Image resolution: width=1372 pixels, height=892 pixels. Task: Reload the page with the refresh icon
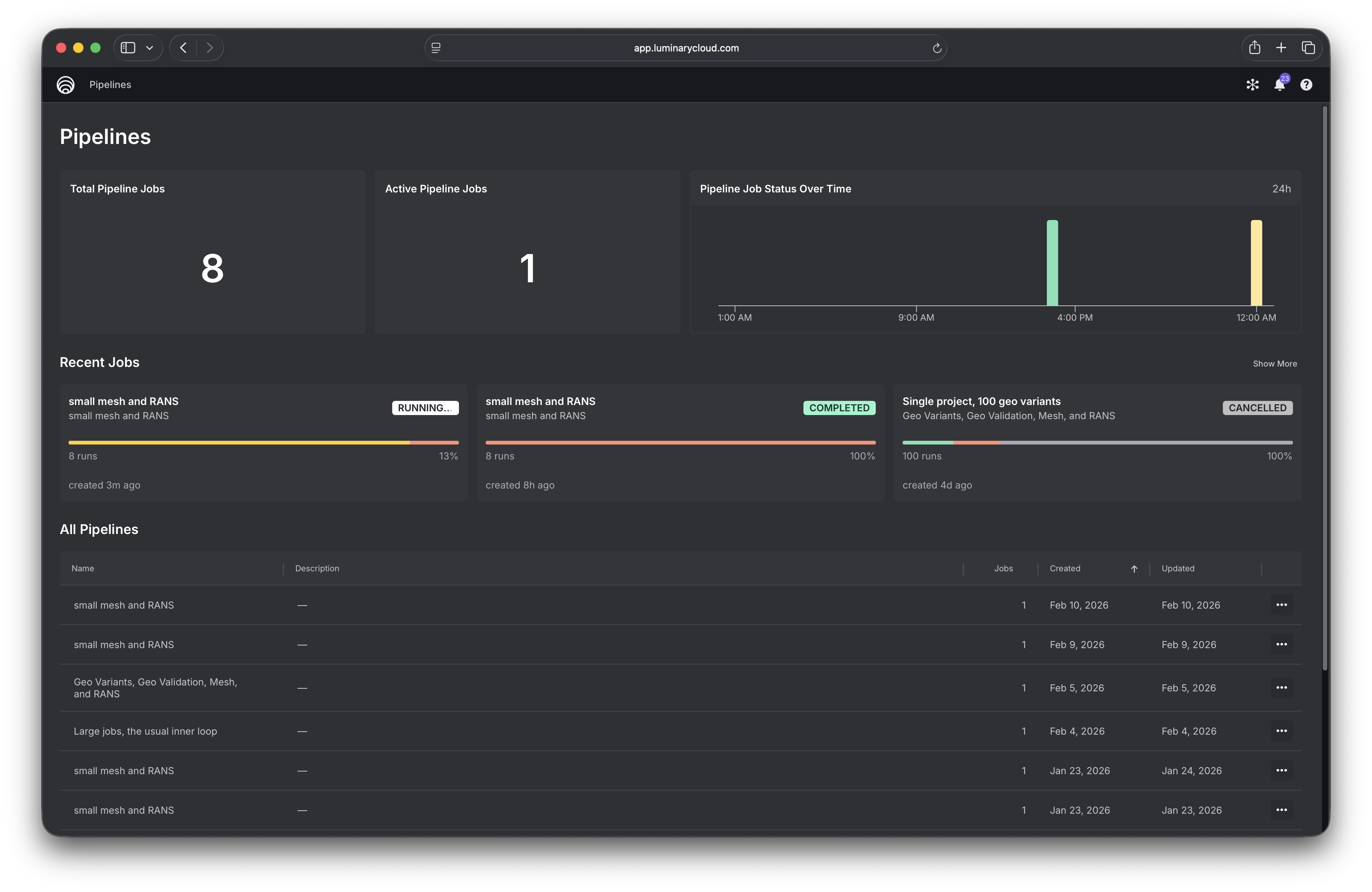(x=937, y=48)
